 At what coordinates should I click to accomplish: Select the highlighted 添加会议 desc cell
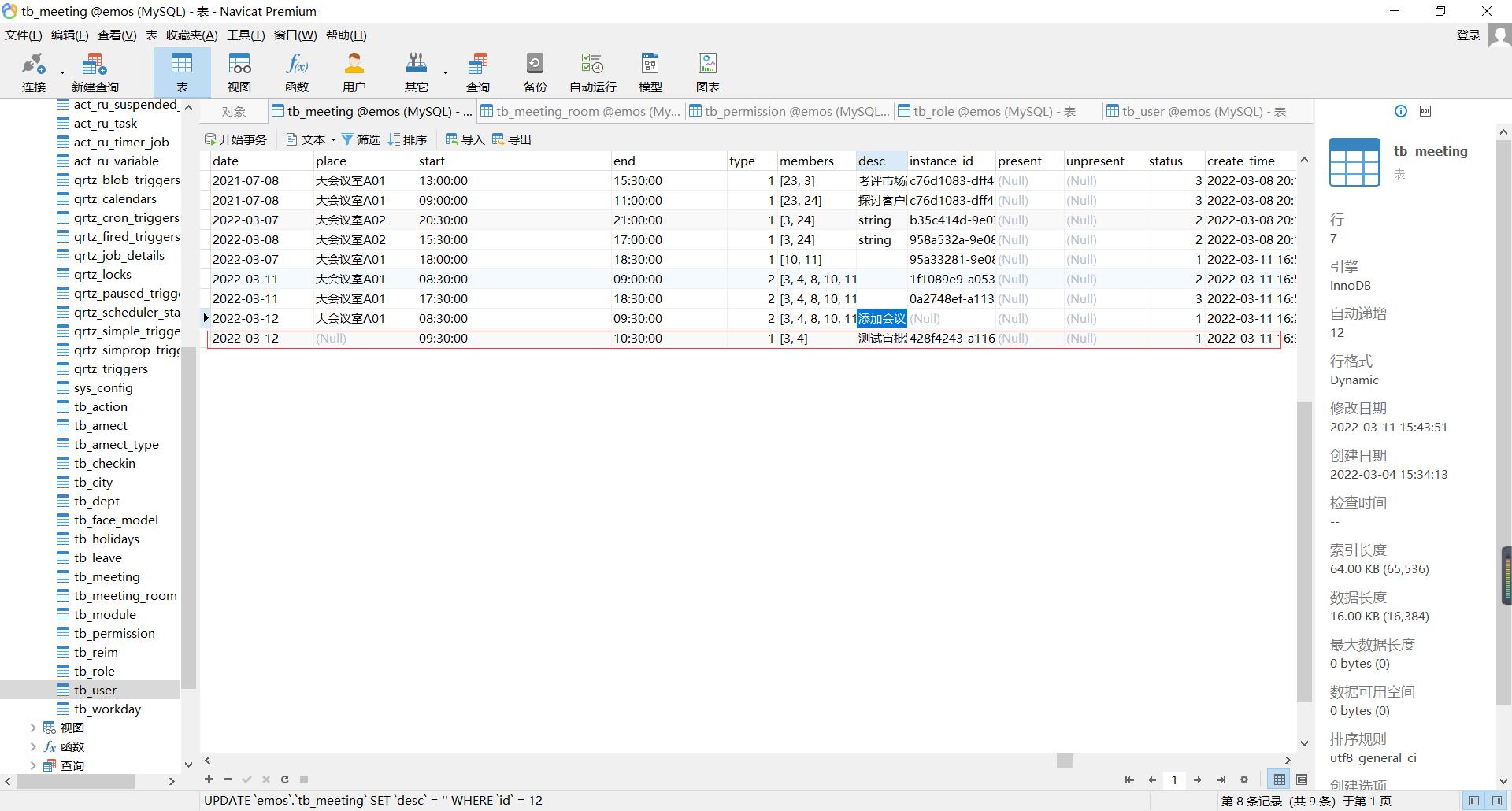pos(881,318)
